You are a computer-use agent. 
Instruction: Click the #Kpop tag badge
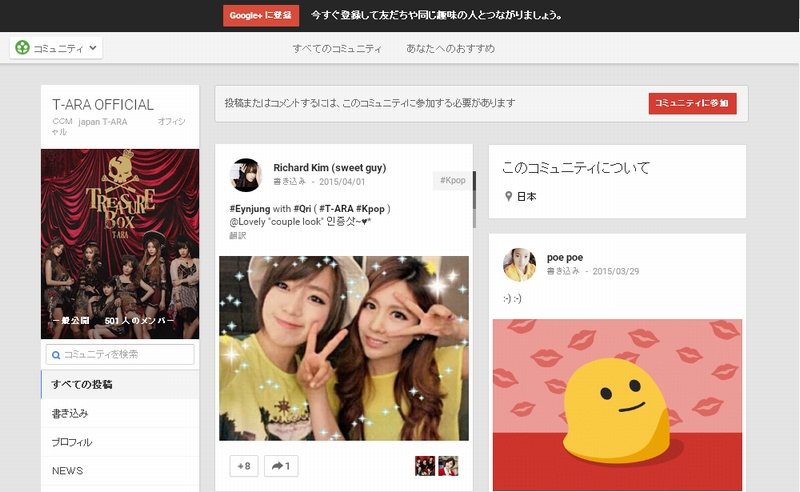point(453,180)
